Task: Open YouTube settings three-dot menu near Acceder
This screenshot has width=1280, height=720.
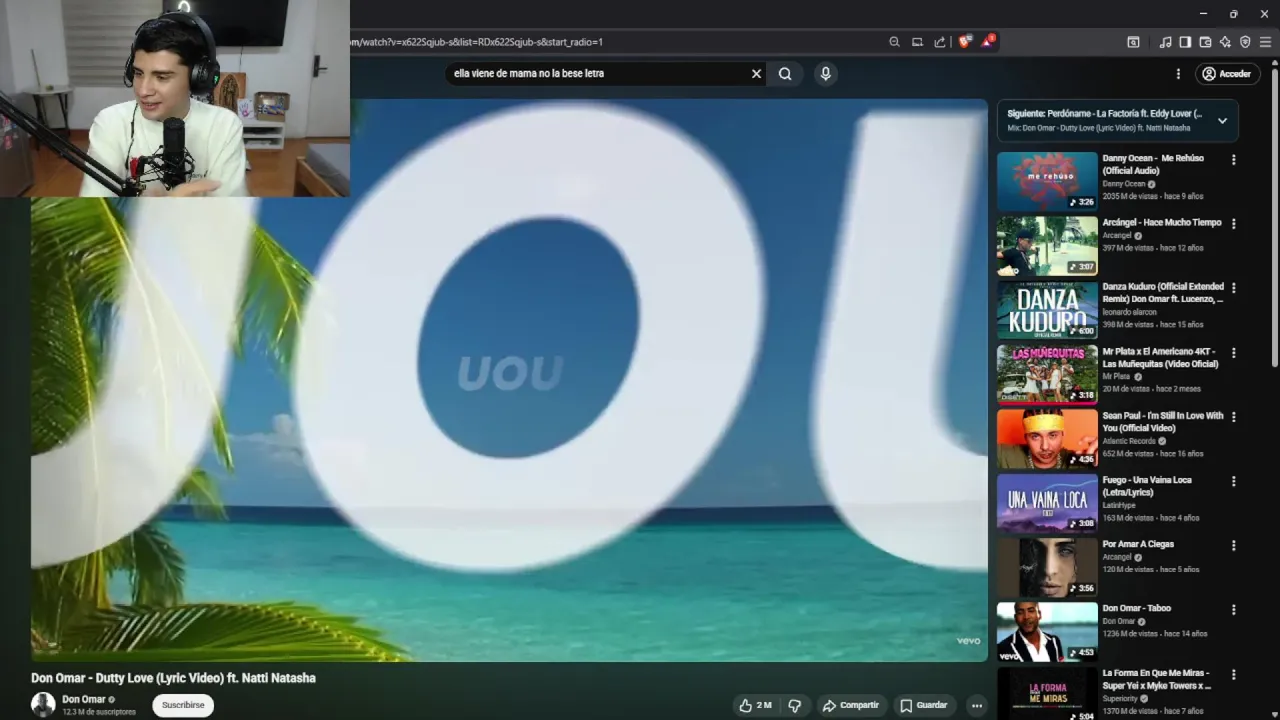Action: coord(1178,74)
